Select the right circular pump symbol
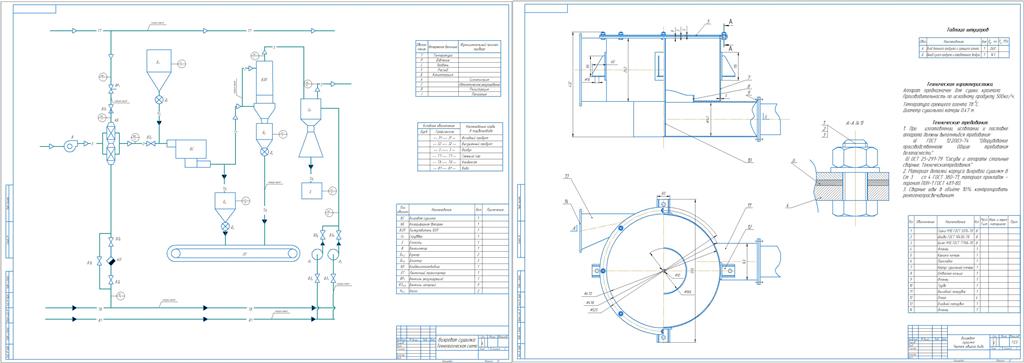The width and height of the screenshot is (1024, 363). (333, 253)
